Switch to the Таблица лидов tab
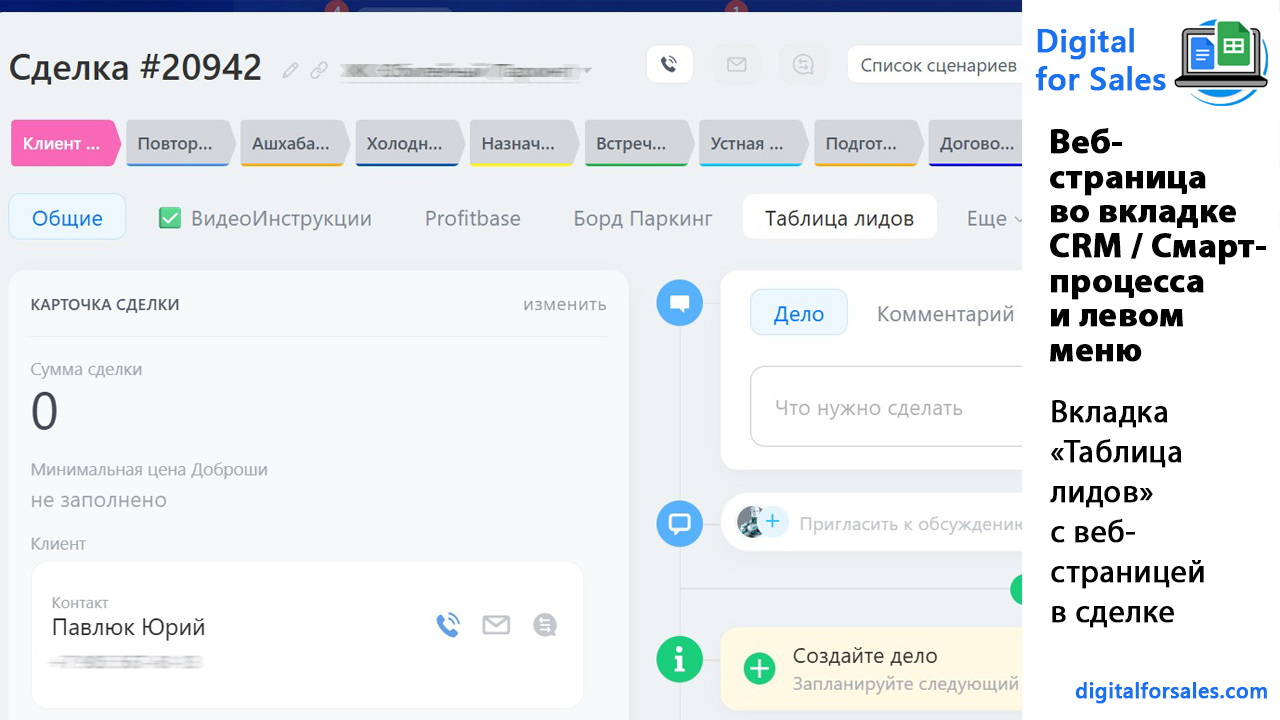The width and height of the screenshot is (1280, 720). pos(839,218)
